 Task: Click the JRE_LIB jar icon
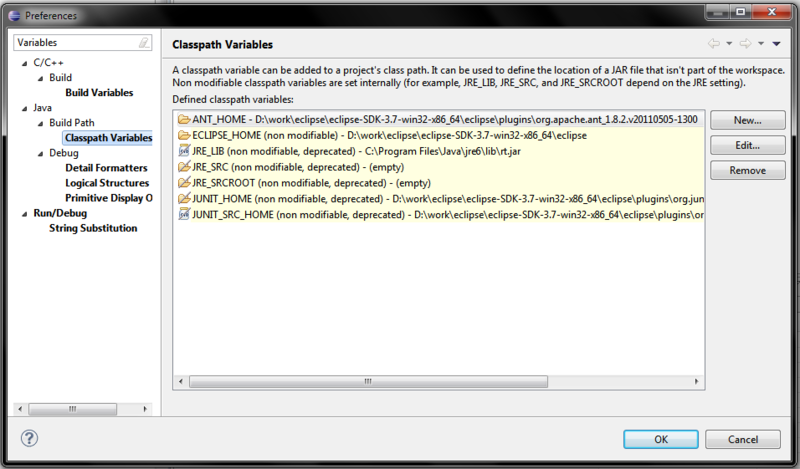(x=184, y=151)
